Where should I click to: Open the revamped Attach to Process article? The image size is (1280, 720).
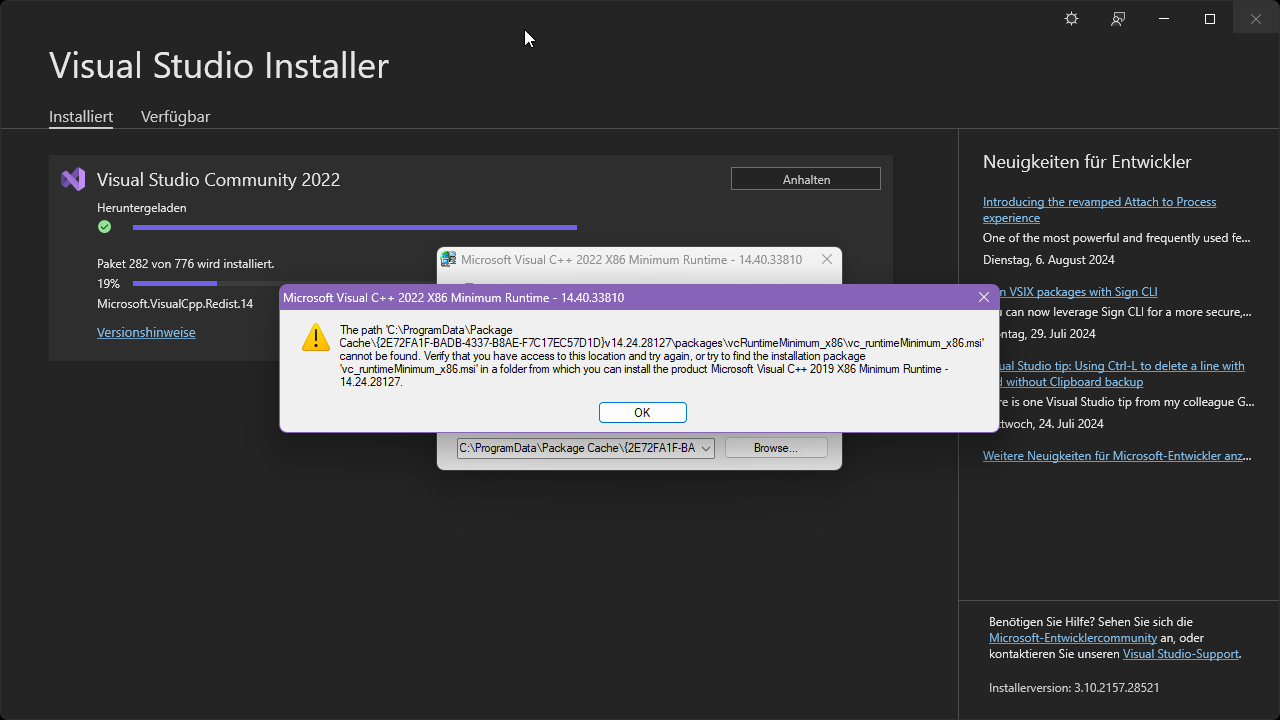[1100, 209]
